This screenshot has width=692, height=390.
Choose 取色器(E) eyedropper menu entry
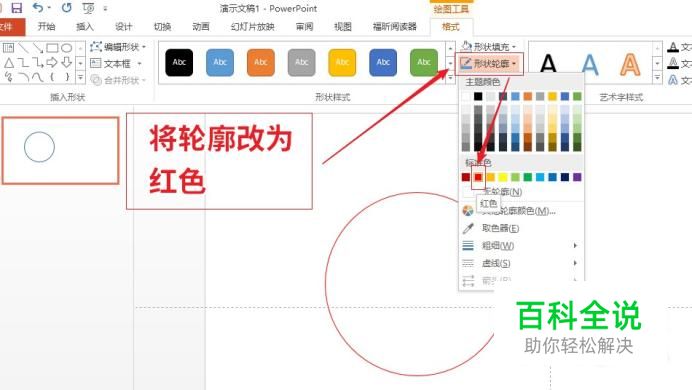pos(500,228)
